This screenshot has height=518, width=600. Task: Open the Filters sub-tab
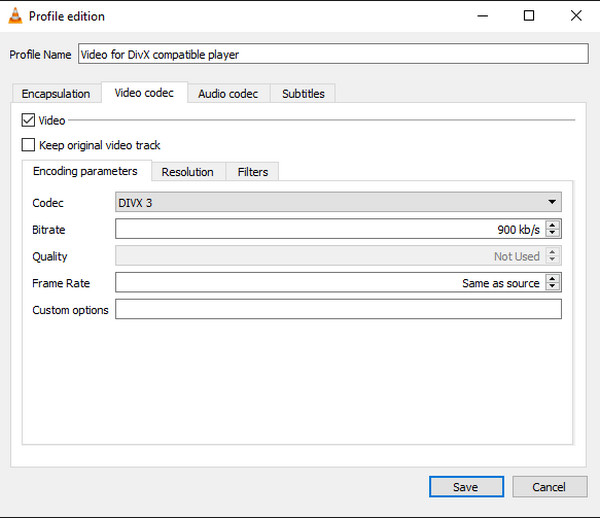[x=253, y=172]
